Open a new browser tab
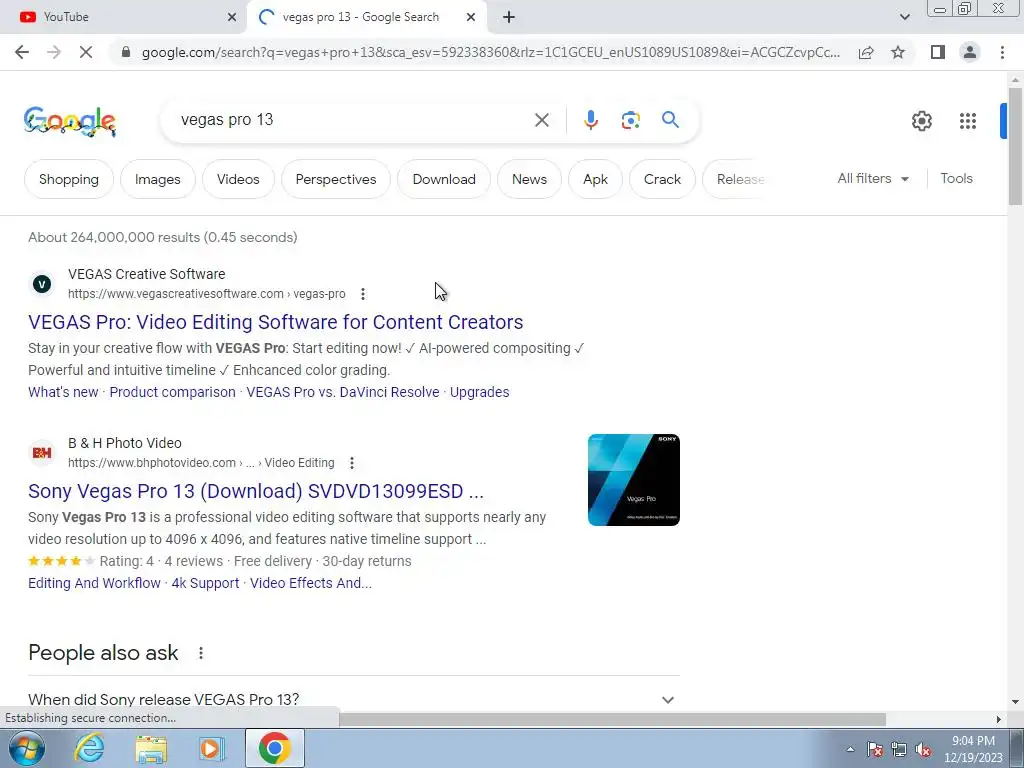 pyautogui.click(x=509, y=18)
